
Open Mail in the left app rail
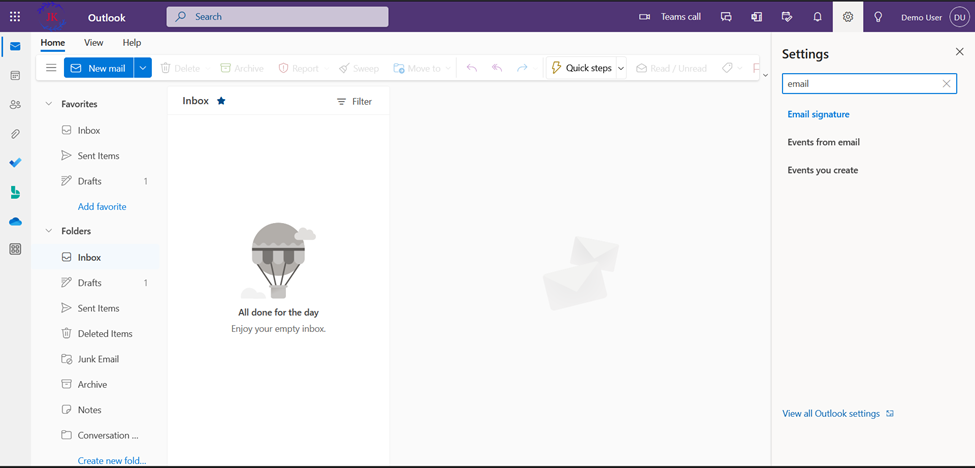16,47
